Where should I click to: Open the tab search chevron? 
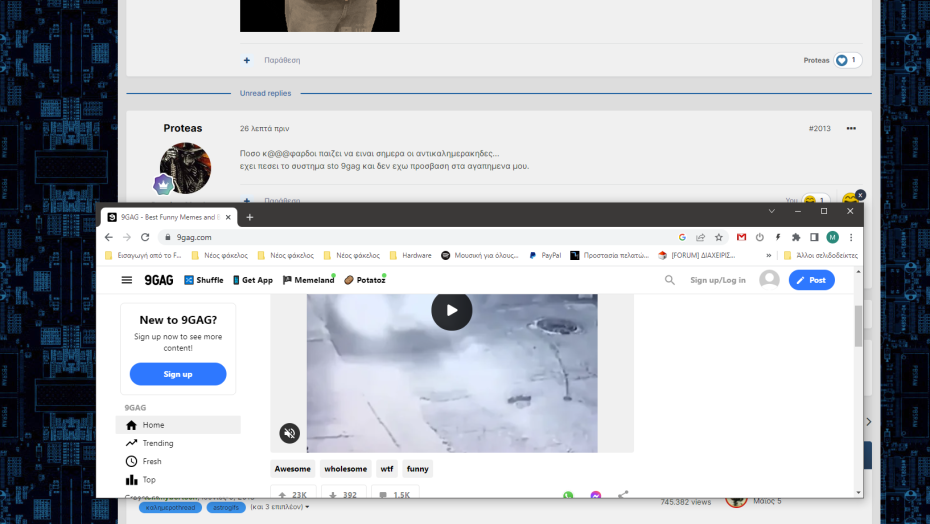coord(772,211)
